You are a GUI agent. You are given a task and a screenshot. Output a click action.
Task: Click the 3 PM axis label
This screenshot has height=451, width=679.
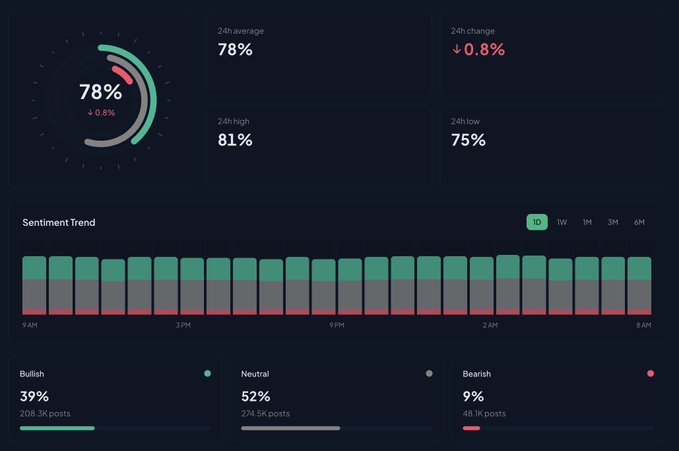coord(183,325)
